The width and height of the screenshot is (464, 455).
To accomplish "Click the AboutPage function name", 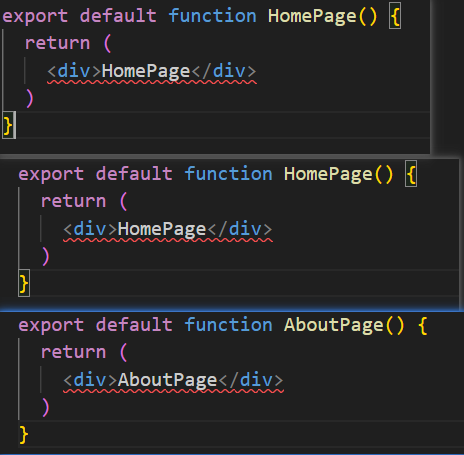I will coord(334,325).
